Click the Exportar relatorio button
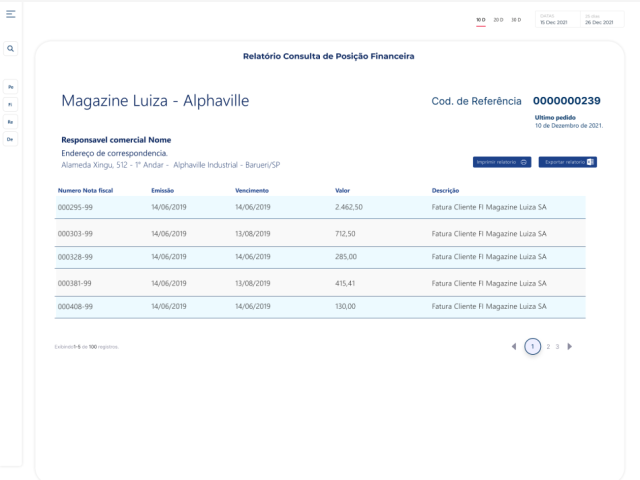Image resolution: width=640 pixels, height=480 pixels. point(568,162)
